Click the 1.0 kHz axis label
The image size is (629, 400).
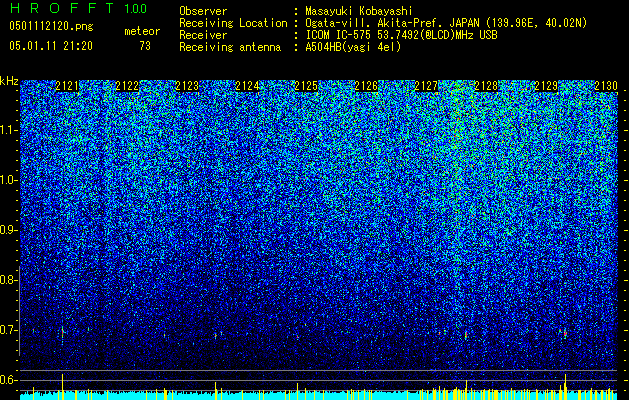click(9, 180)
